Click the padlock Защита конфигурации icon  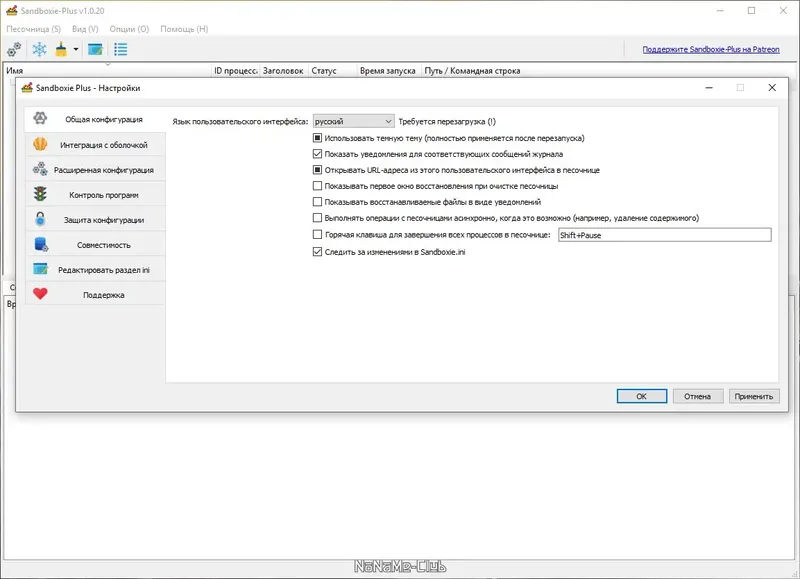[x=40, y=219]
